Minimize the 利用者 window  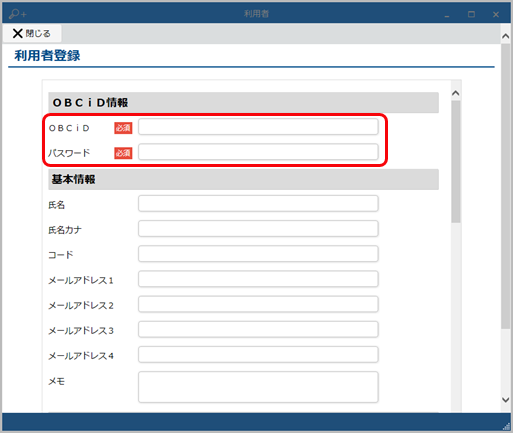pos(447,15)
